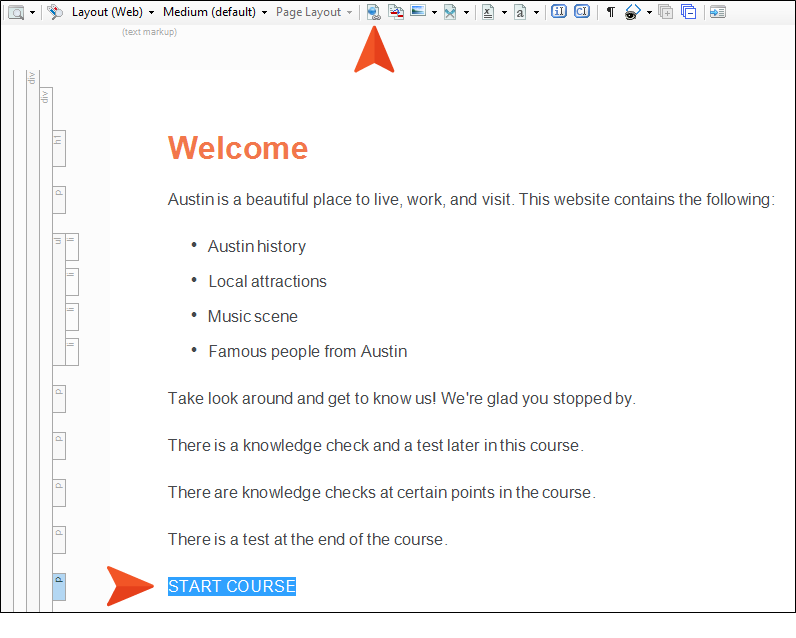Click the highlighted START COURSE text
796x638 pixels.
tap(232, 586)
